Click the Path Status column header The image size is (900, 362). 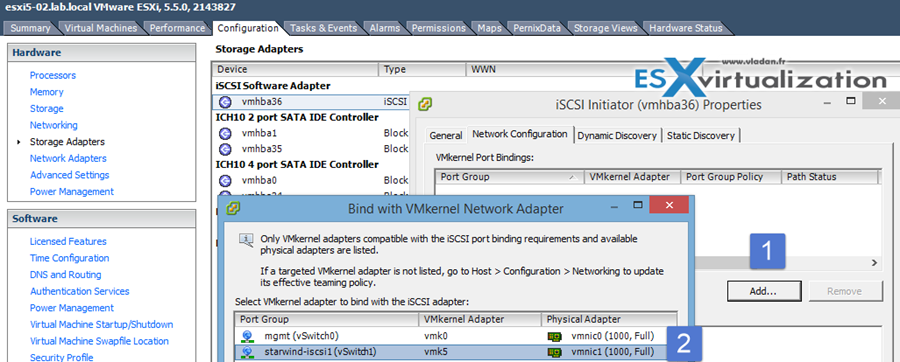click(829, 177)
